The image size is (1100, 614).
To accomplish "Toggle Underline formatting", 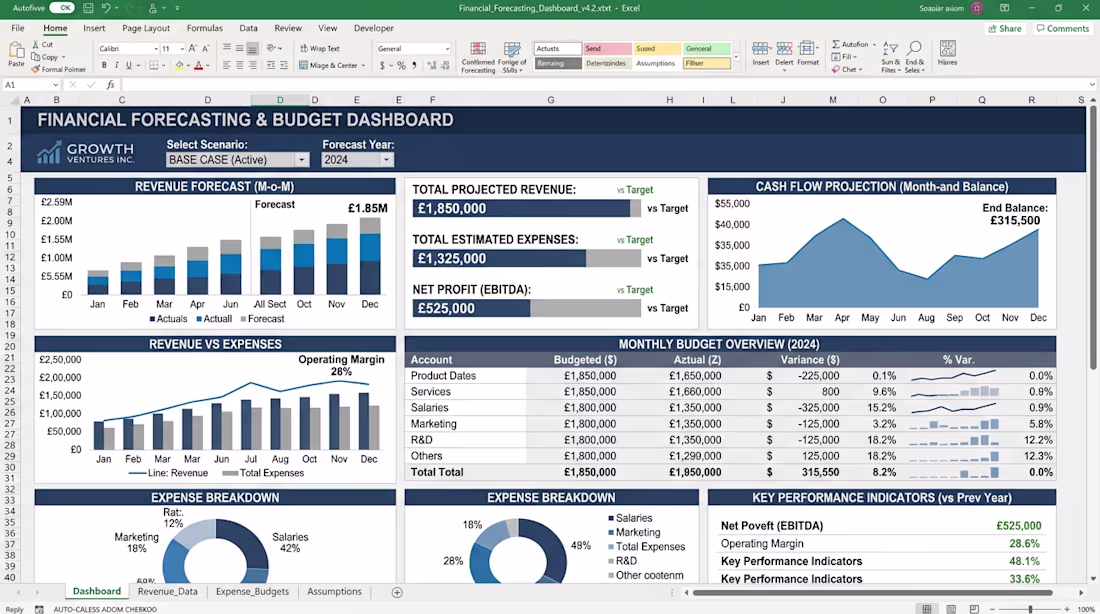I will click(128, 65).
